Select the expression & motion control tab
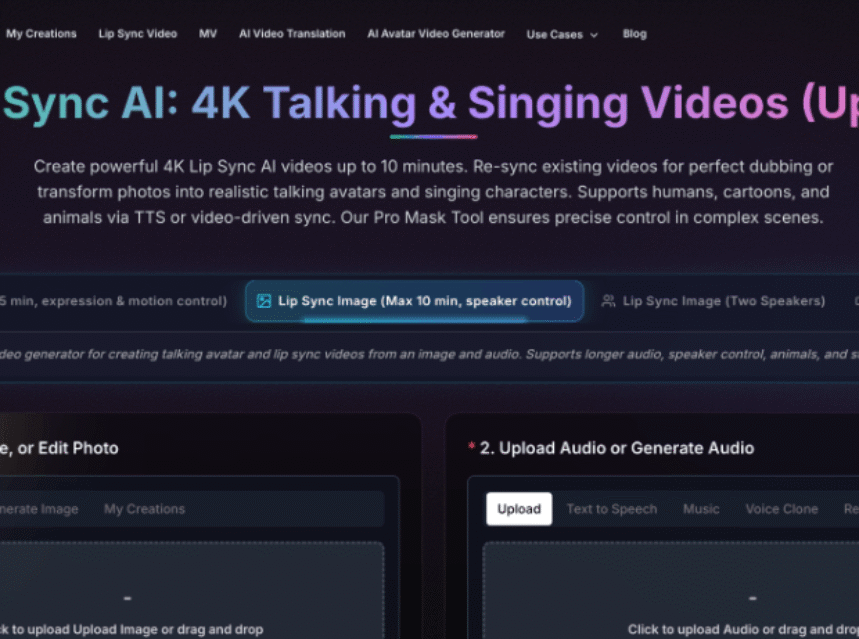The width and height of the screenshot is (859, 639). 113,301
